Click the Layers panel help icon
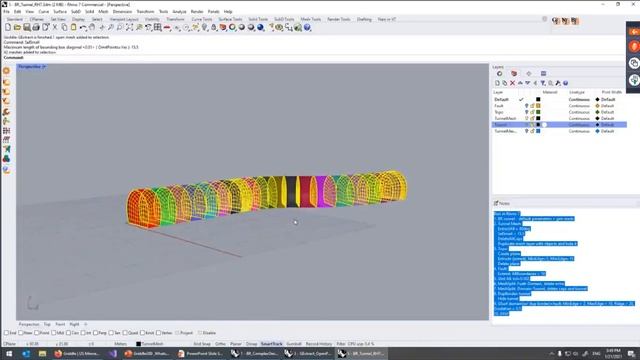 pyautogui.click(x=566, y=83)
